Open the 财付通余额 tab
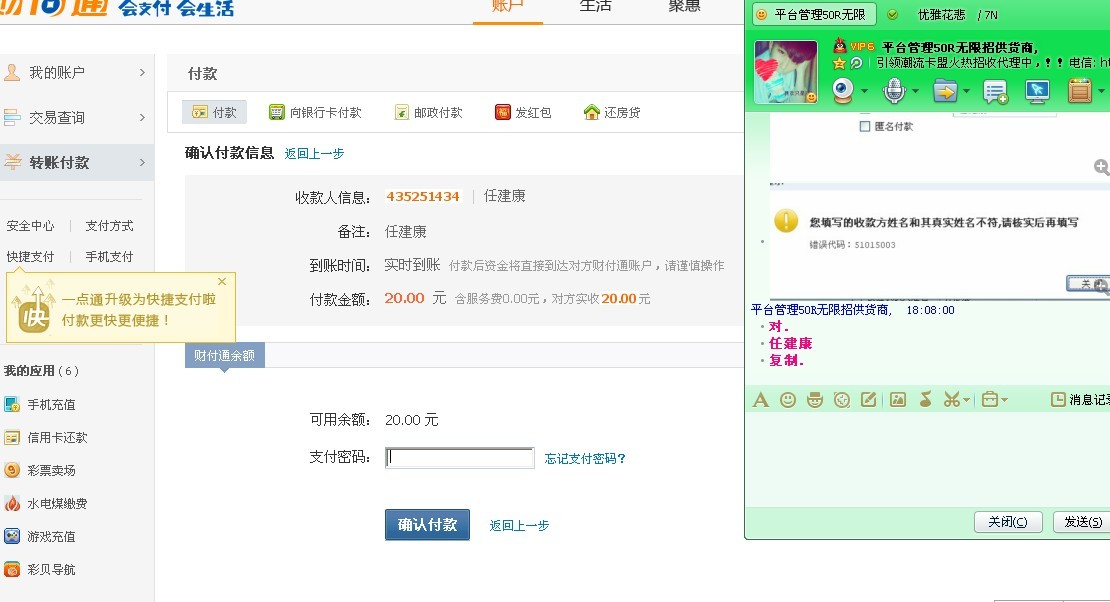Screen dimensions: 1110x602 click(x=224, y=356)
